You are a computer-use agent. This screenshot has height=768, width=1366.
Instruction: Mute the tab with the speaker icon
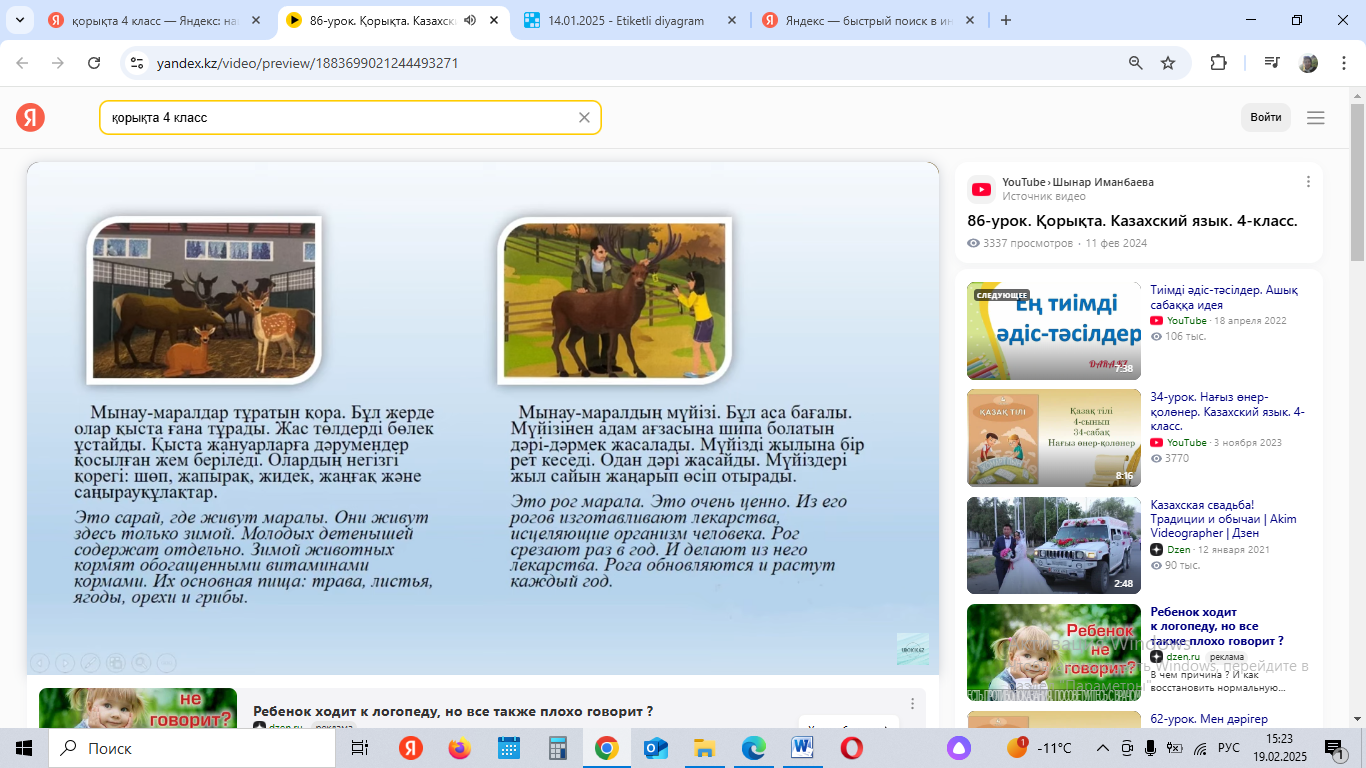pyautogui.click(x=470, y=20)
